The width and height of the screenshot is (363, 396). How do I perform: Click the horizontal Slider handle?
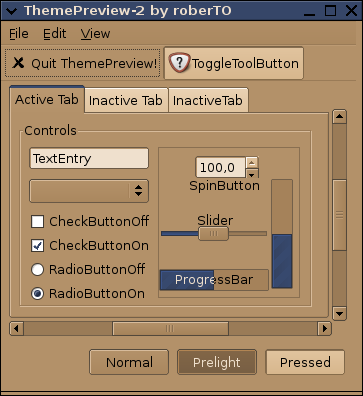click(213, 234)
